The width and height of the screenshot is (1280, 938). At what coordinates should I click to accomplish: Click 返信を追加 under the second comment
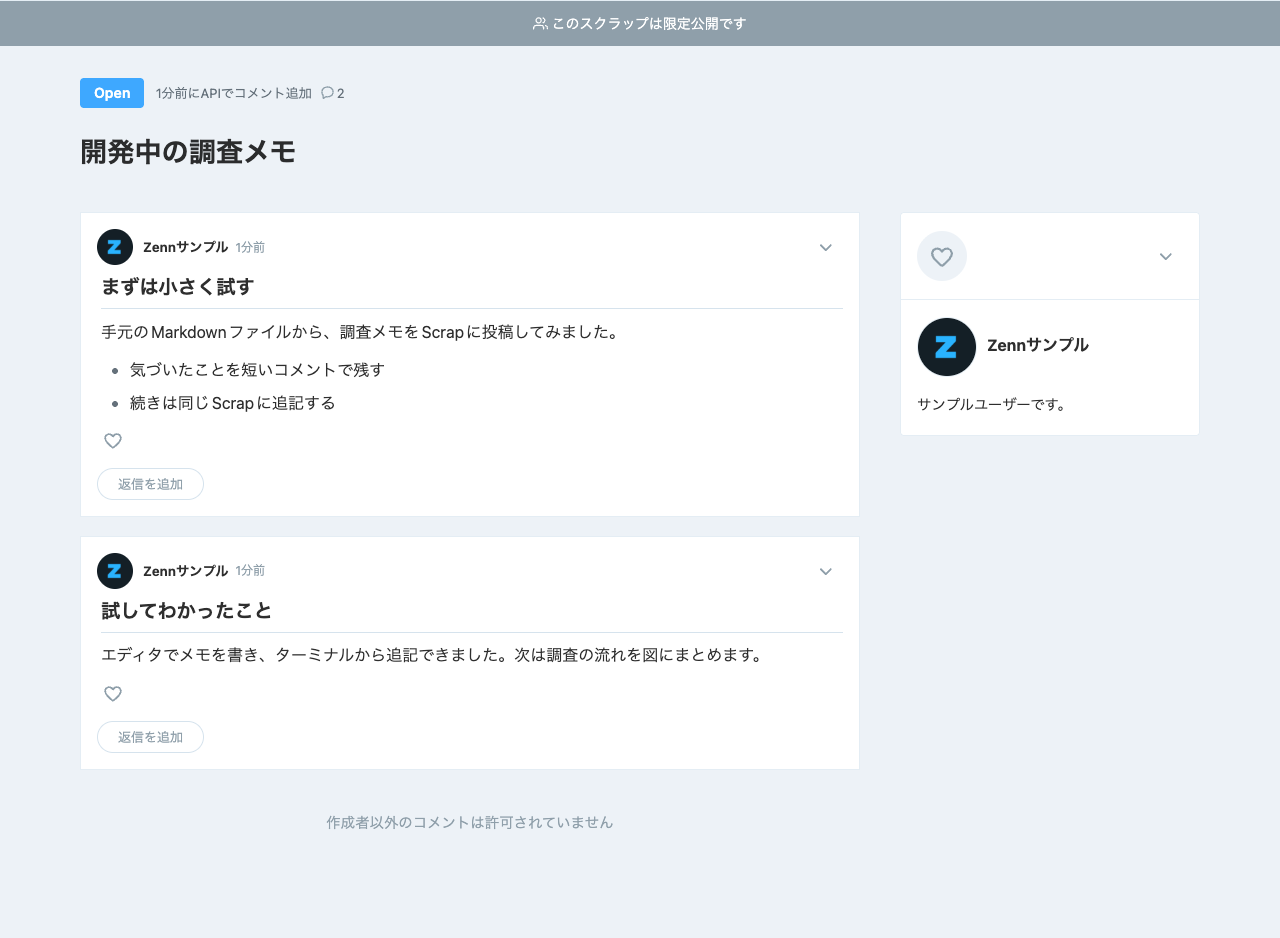pyautogui.click(x=150, y=737)
